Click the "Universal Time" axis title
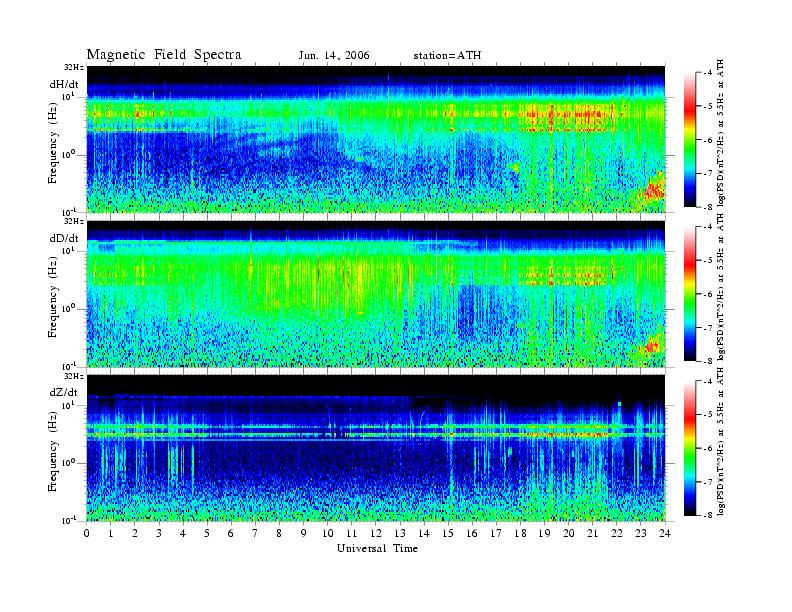The image size is (792, 612). click(x=377, y=548)
